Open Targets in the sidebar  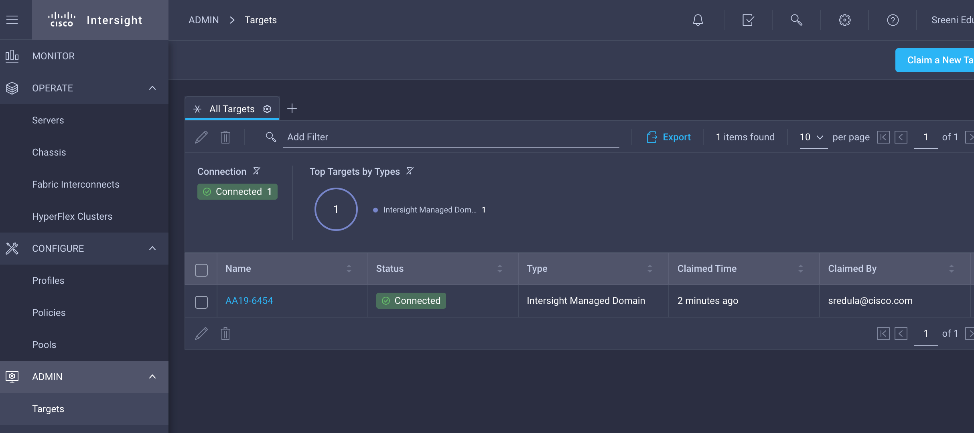click(x=48, y=409)
